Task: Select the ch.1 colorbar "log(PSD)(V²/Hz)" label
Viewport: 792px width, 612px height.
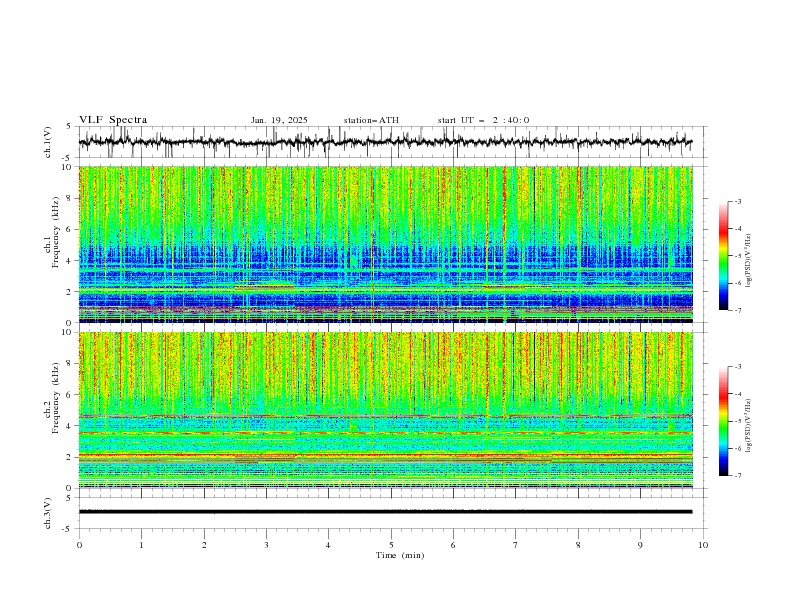Action: pos(748,261)
